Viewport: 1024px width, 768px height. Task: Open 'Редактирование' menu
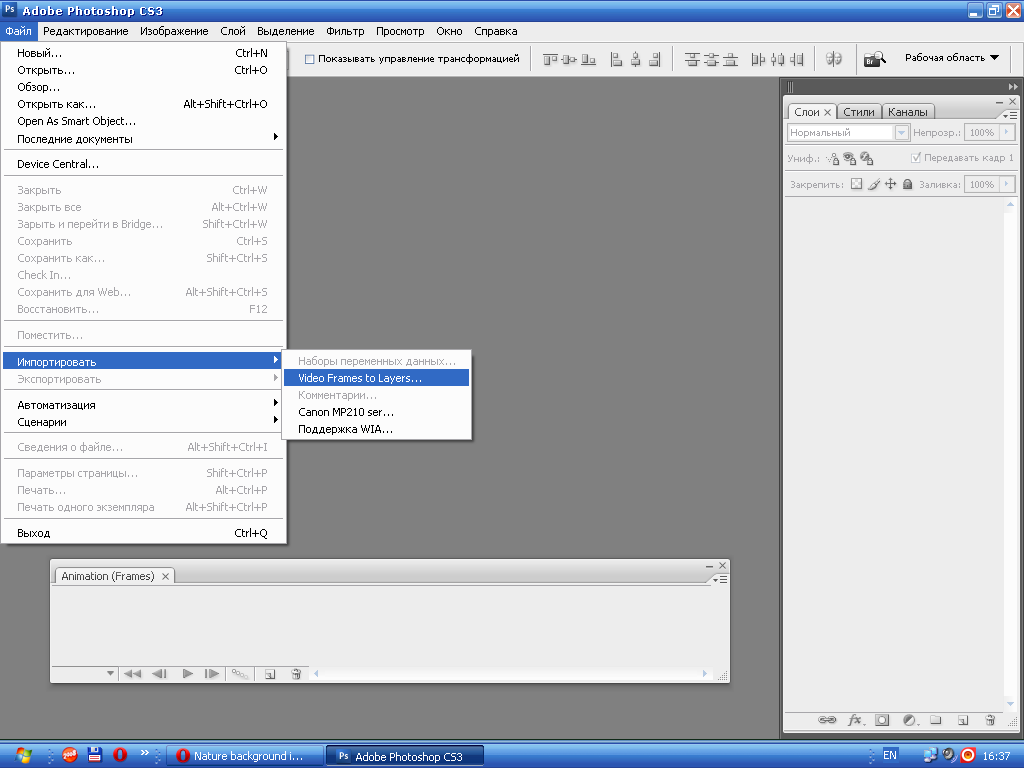tap(86, 31)
